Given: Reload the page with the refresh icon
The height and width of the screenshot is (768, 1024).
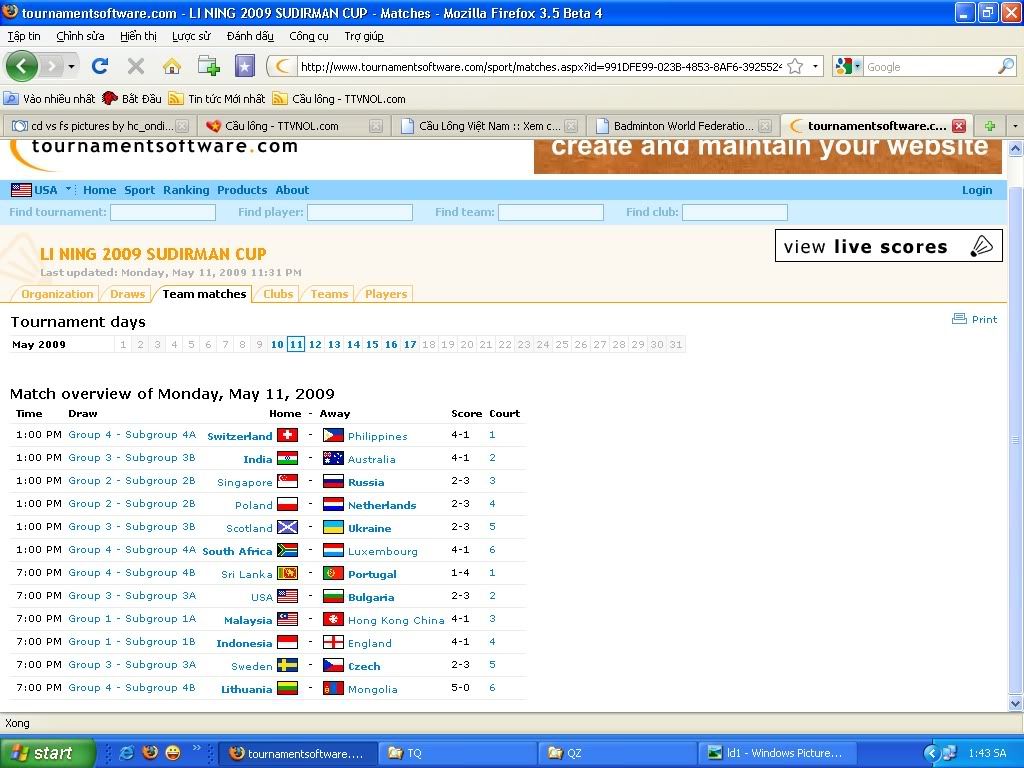Looking at the screenshot, I should click(100, 66).
